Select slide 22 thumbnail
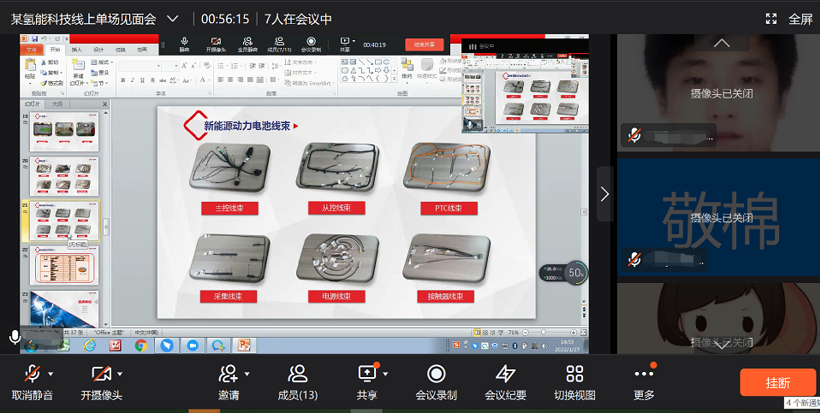Viewport: 820px width, 413px height. (64, 266)
